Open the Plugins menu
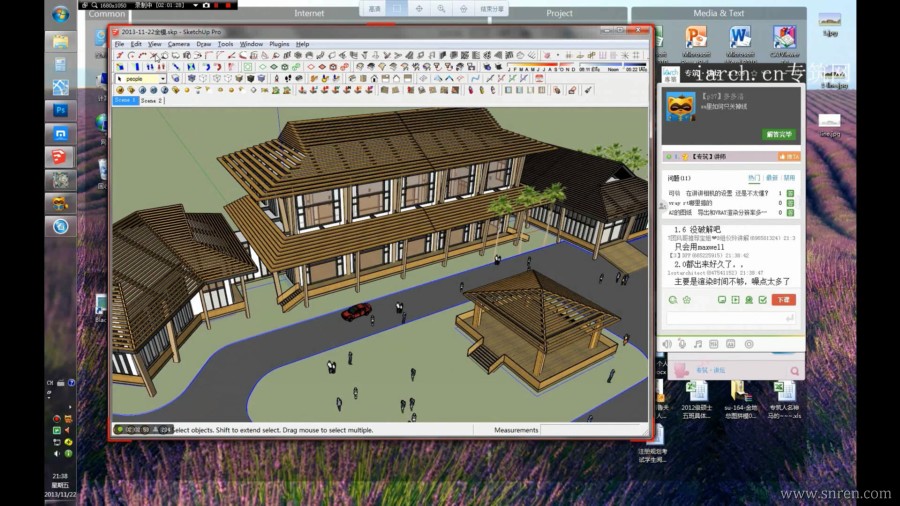This screenshot has width=900, height=506. [x=279, y=44]
